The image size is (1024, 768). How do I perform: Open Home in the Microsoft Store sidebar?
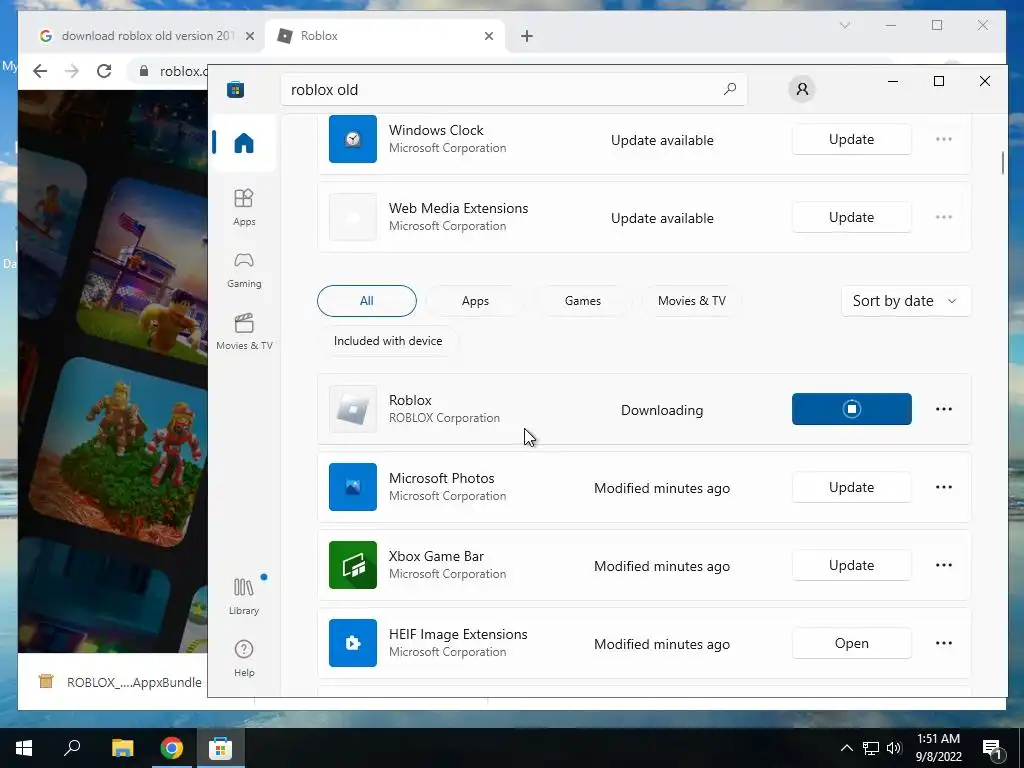pos(244,142)
